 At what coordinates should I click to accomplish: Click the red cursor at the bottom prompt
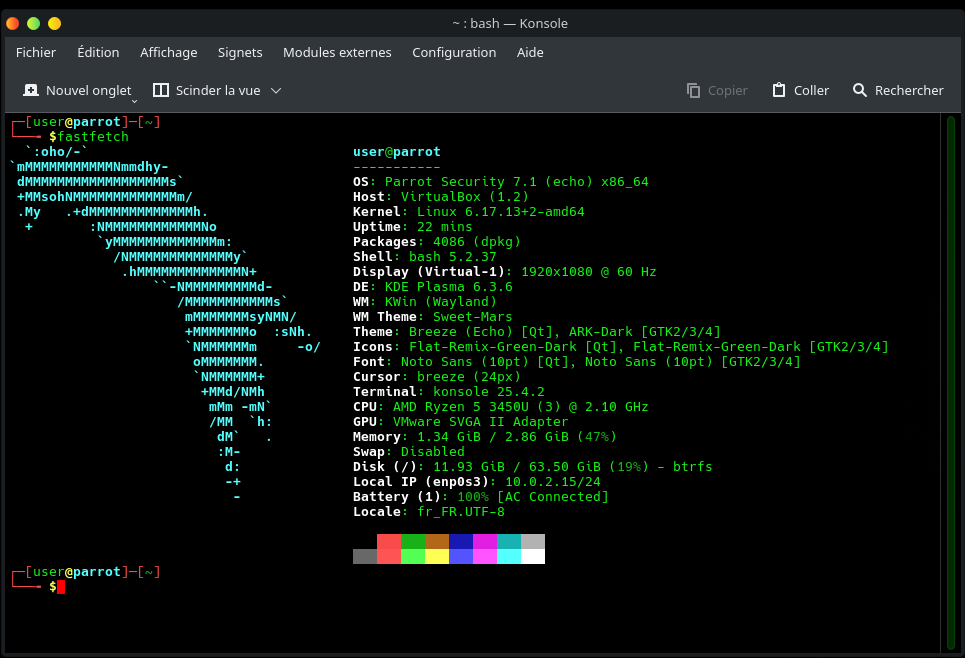pyautogui.click(x=61, y=587)
